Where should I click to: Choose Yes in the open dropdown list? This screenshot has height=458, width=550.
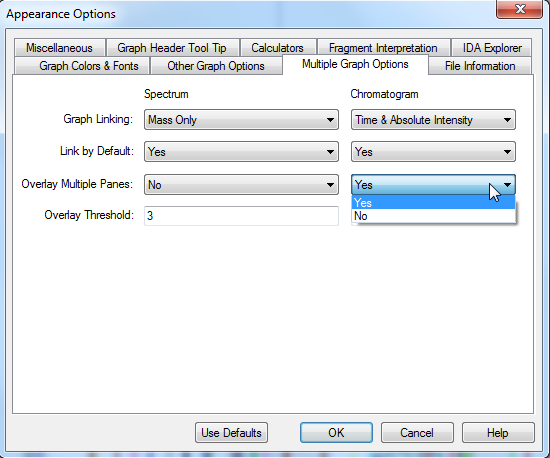[433, 202]
